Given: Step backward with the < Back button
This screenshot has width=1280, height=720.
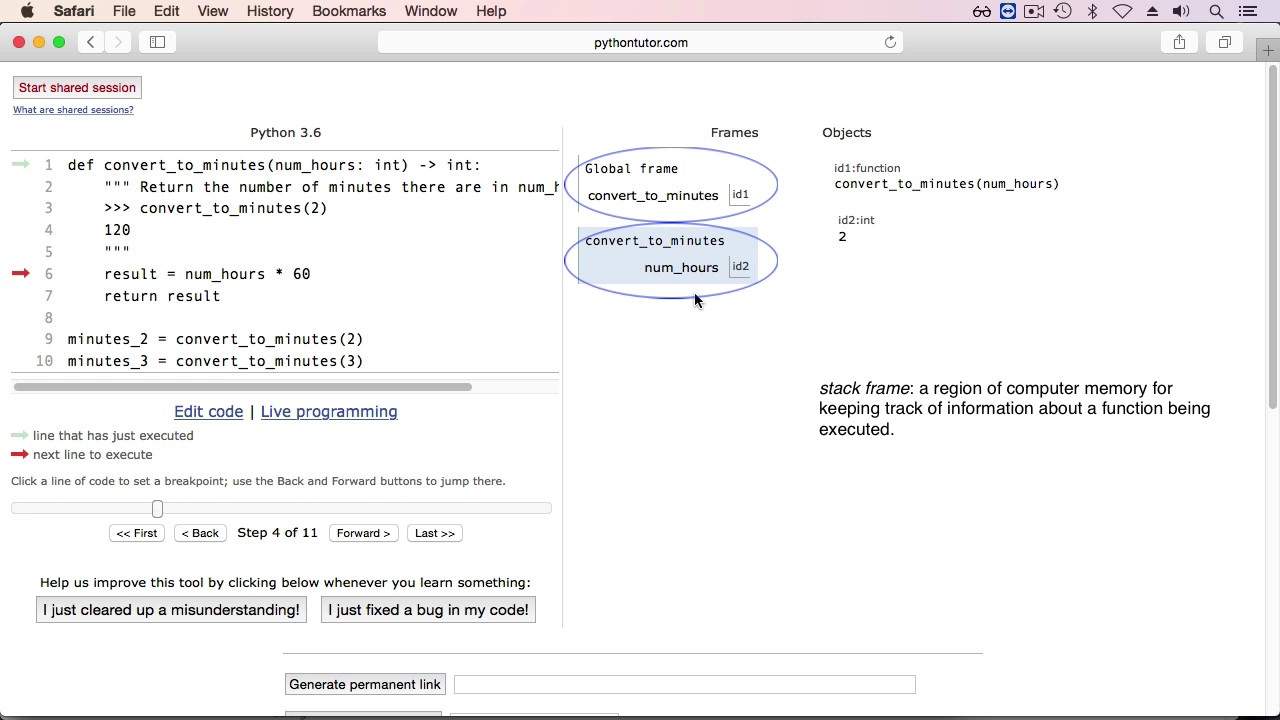Looking at the screenshot, I should 200,533.
